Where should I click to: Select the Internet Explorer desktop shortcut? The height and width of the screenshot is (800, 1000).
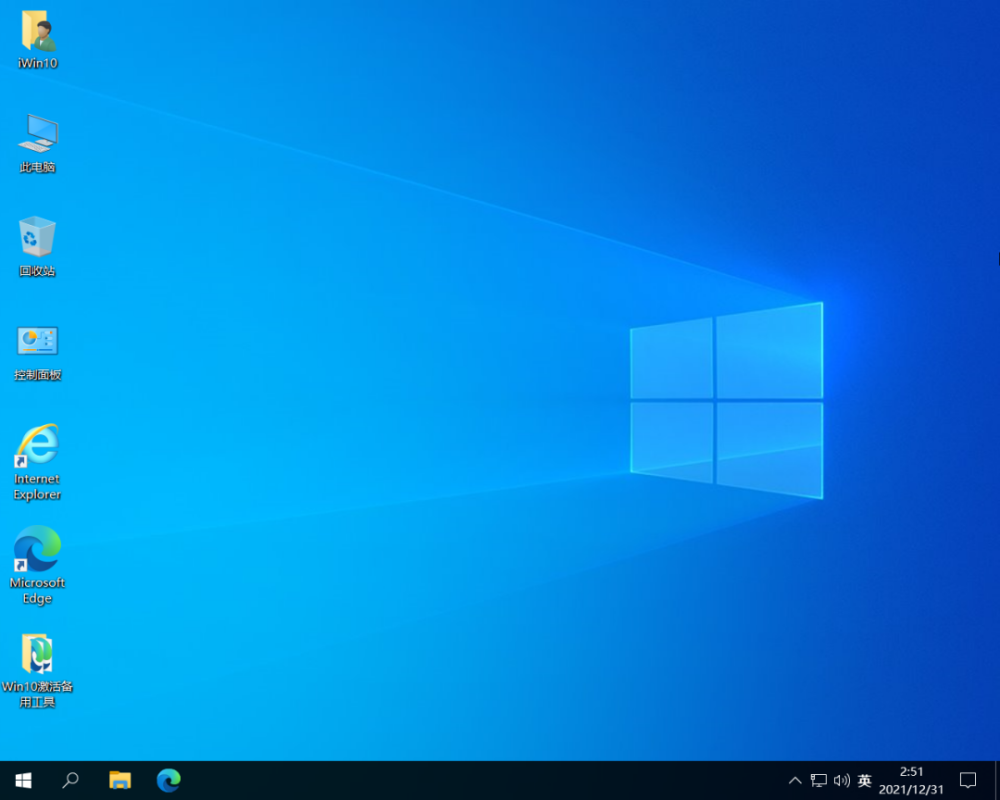pyautogui.click(x=38, y=446)
